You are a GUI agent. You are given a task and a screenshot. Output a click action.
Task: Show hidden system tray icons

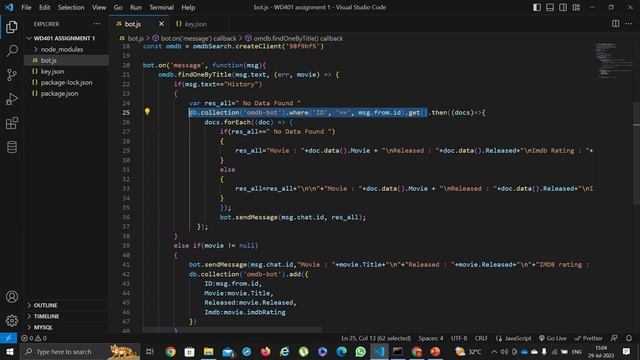pos(494,351)
